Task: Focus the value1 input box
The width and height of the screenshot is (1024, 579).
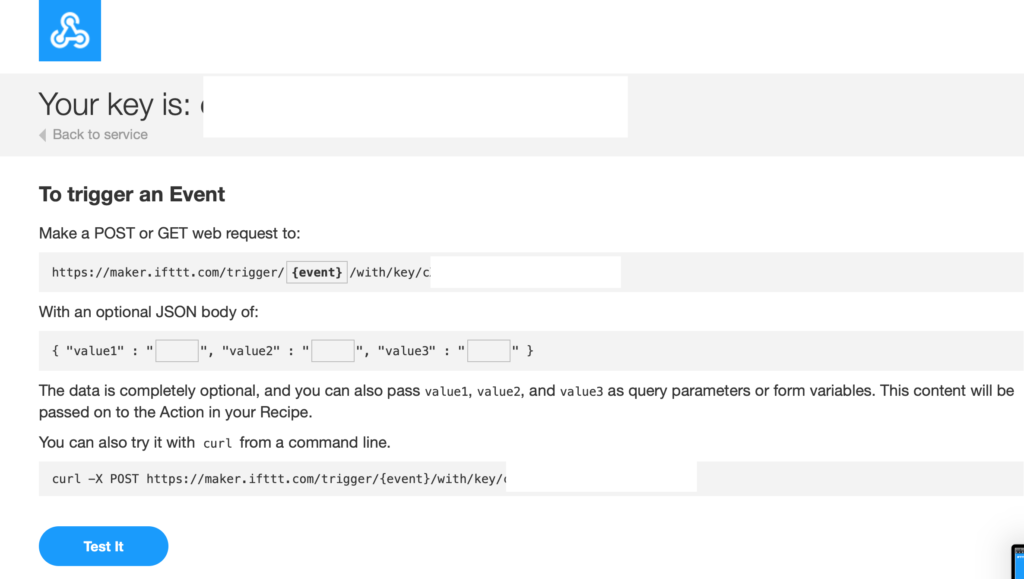Action: point(177,351)
